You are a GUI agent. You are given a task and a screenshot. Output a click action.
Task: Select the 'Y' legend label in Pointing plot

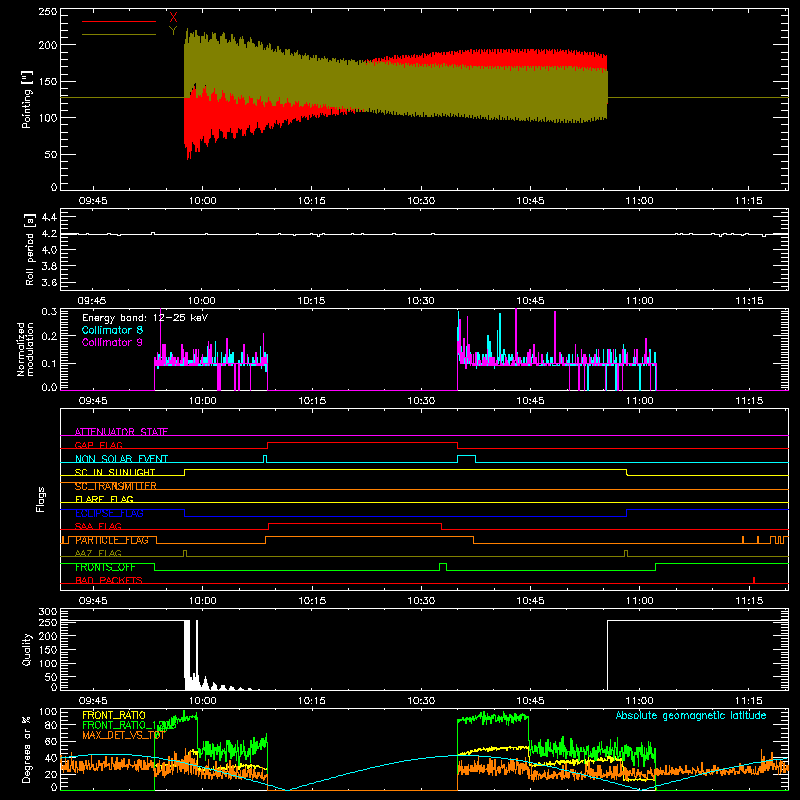[x=173, y=31]
